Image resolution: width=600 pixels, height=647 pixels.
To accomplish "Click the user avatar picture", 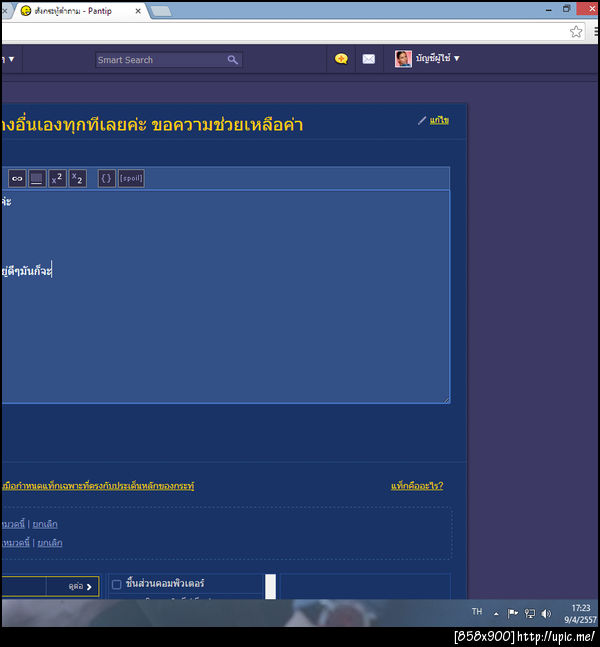I will pos(403,59).
